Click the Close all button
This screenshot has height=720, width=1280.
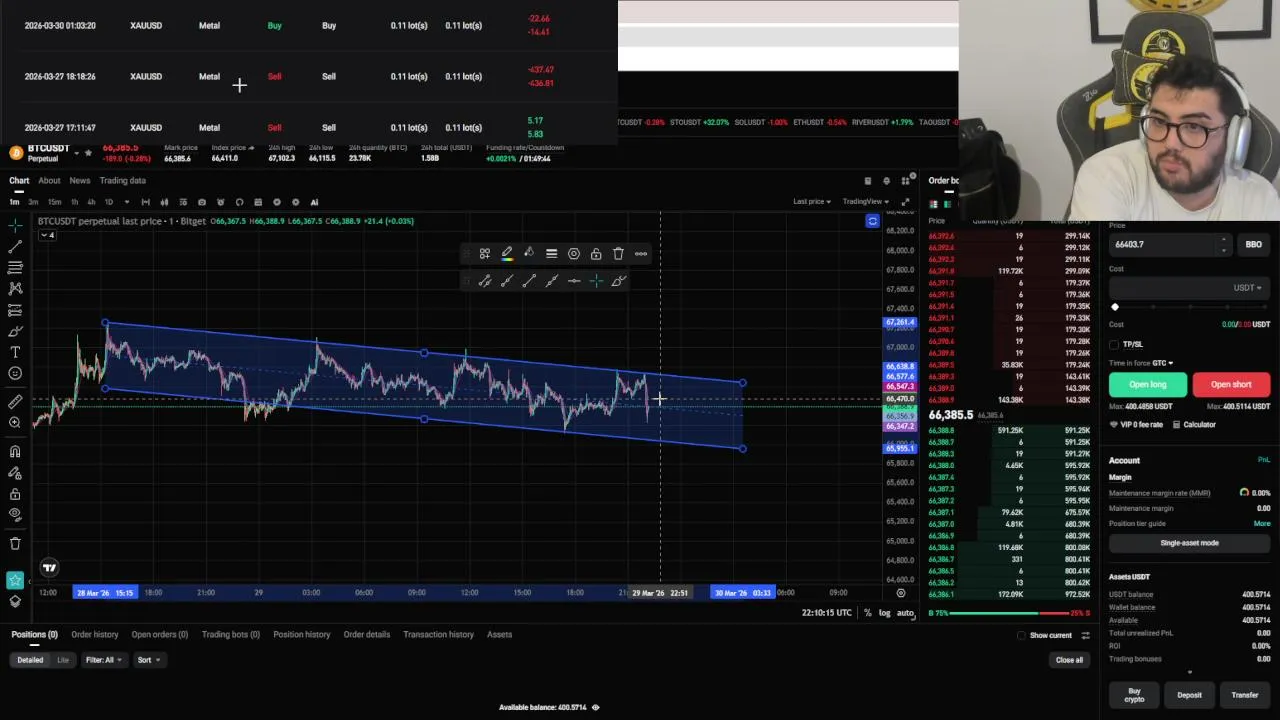(1069, 660)
